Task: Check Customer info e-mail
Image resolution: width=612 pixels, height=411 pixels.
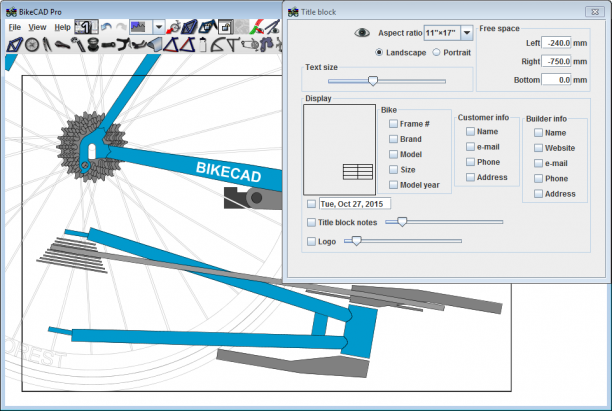Action: (470, 147)
